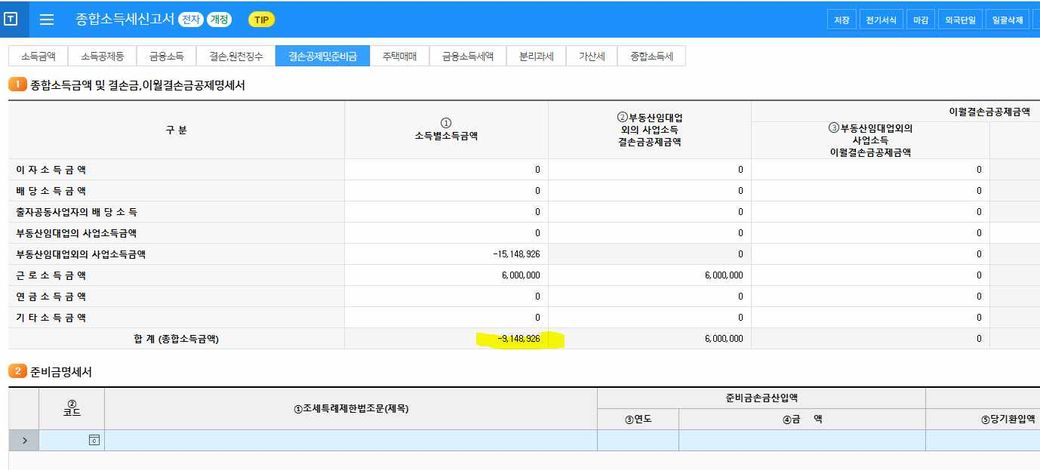The image size is (1040, 470).
Task: Switch to the 종합소득세 tab
Action: coord(651,56)
